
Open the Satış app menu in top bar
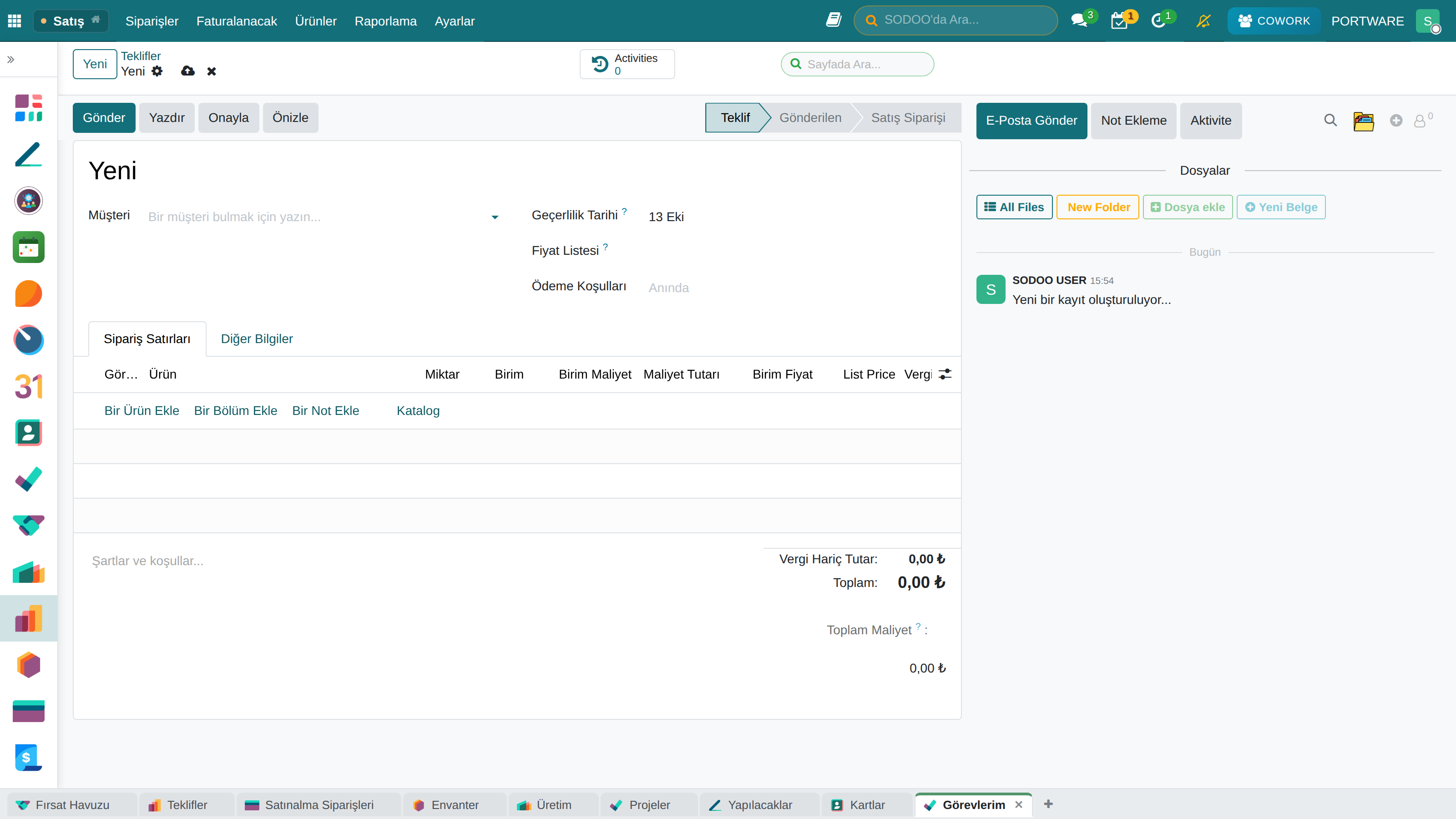pyautogui.click(x=71, y=21)
